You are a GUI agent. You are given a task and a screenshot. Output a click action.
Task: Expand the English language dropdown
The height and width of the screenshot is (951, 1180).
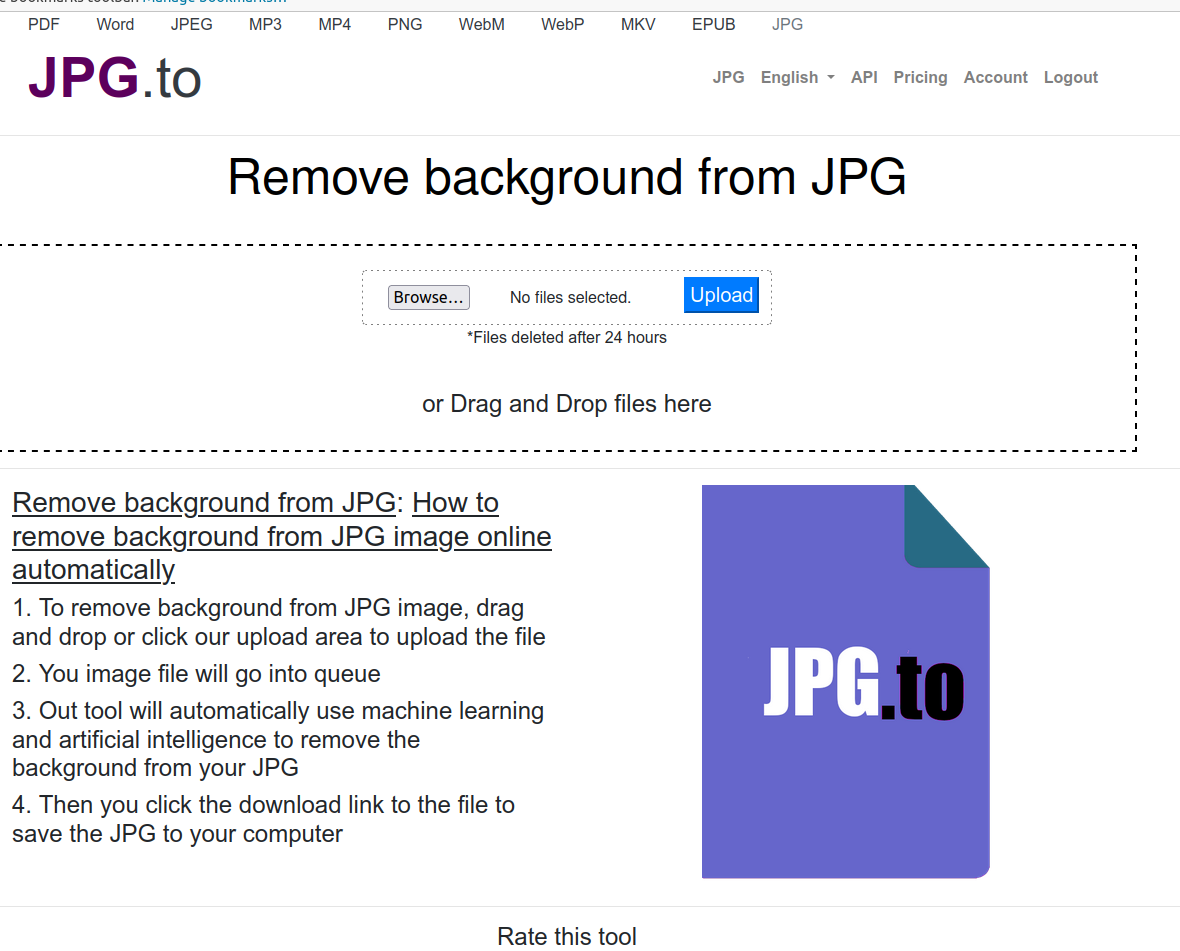797,77
